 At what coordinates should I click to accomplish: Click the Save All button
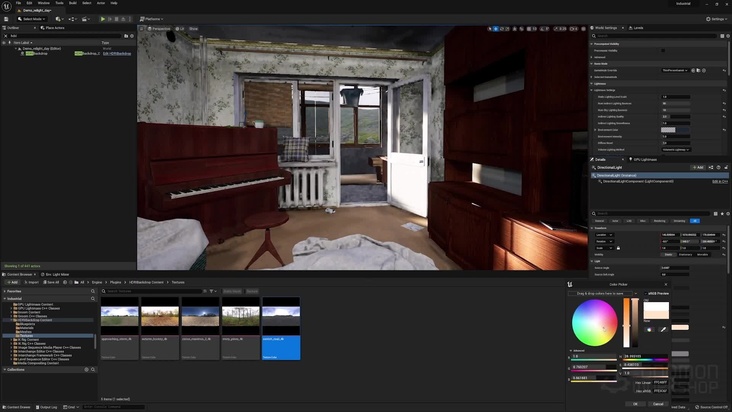tap(51, 282)
